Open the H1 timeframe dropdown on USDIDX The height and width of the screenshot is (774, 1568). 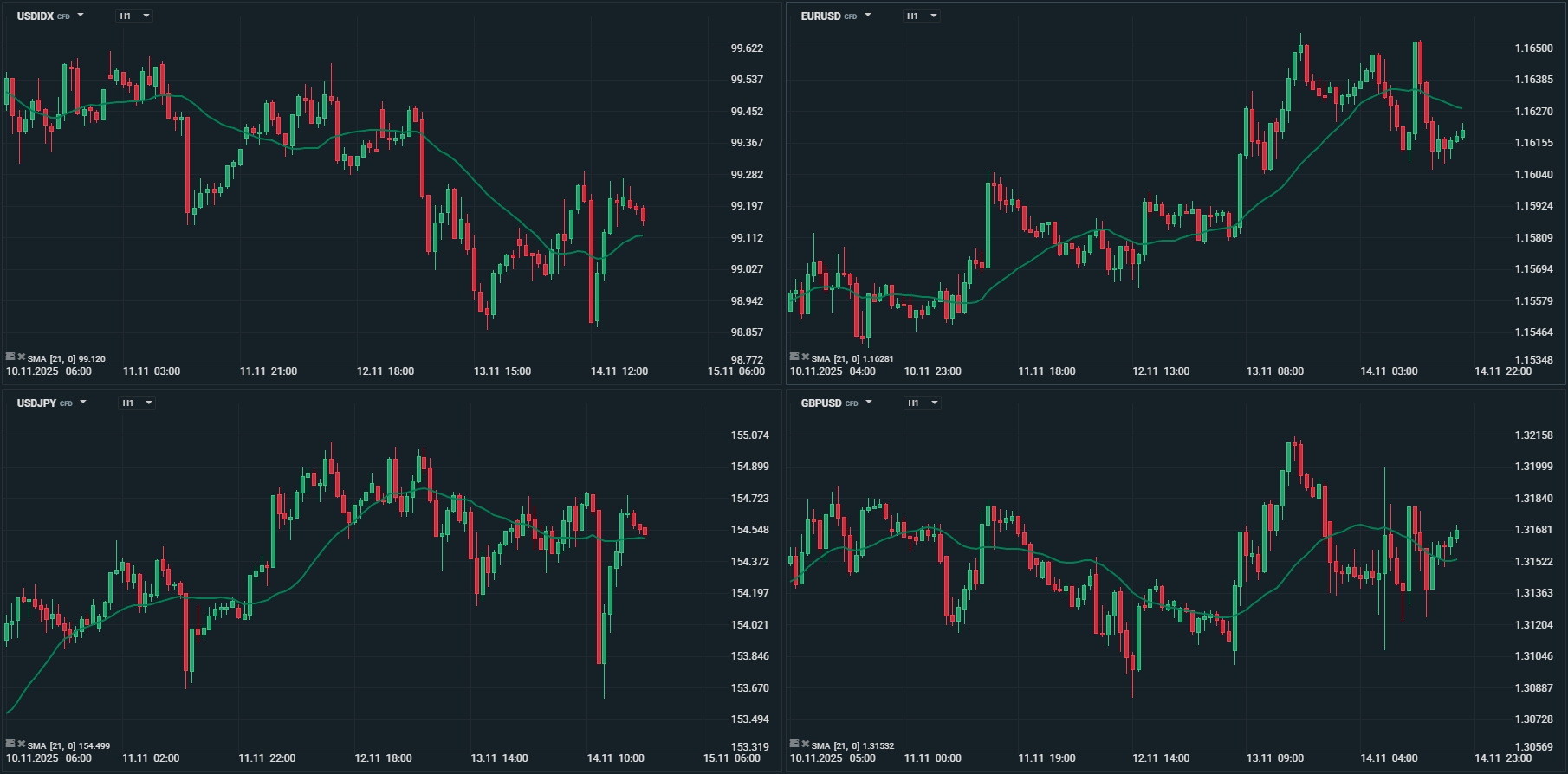(x=134, y=16)
